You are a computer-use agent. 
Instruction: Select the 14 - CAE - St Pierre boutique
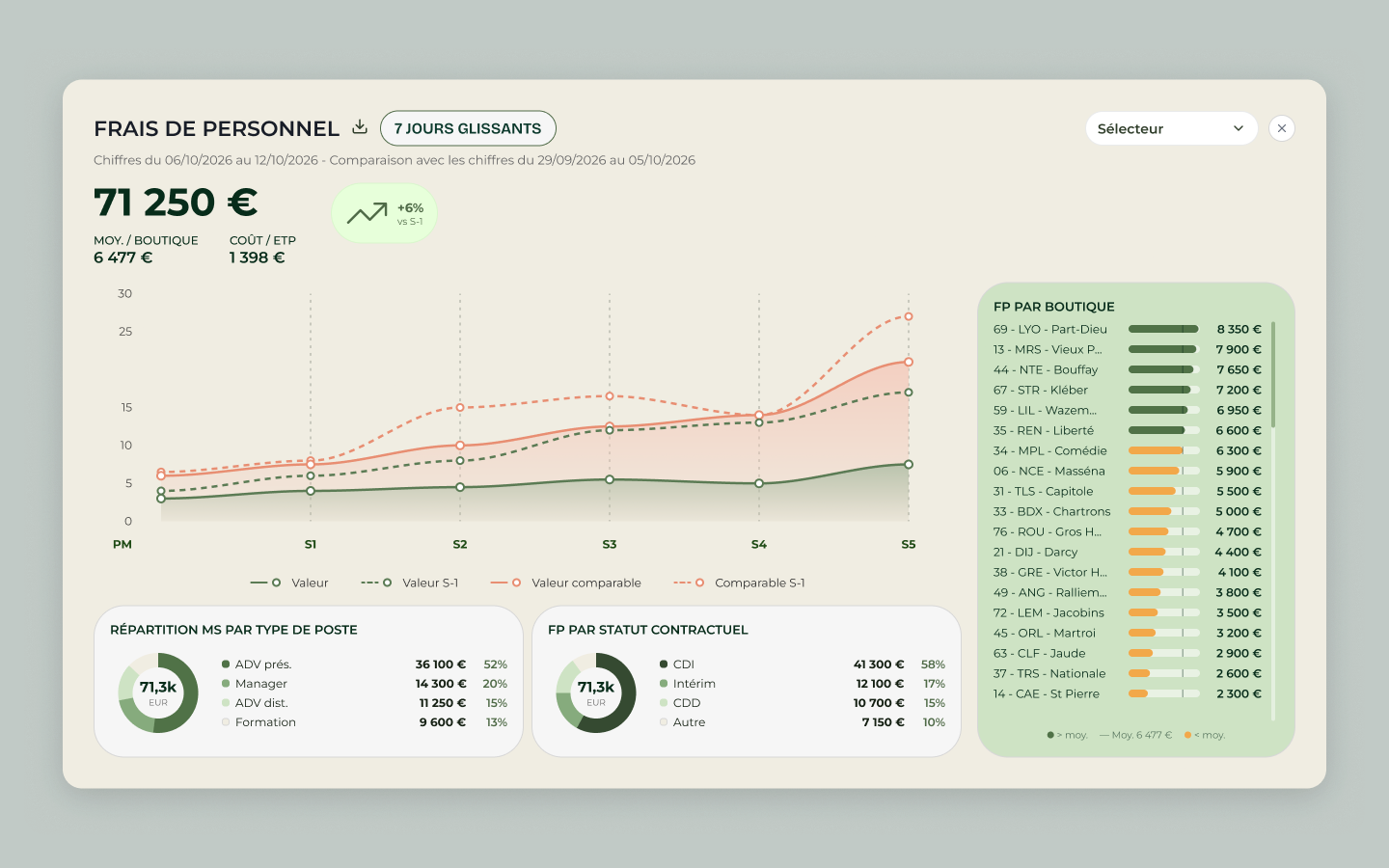click(1128, 693)
